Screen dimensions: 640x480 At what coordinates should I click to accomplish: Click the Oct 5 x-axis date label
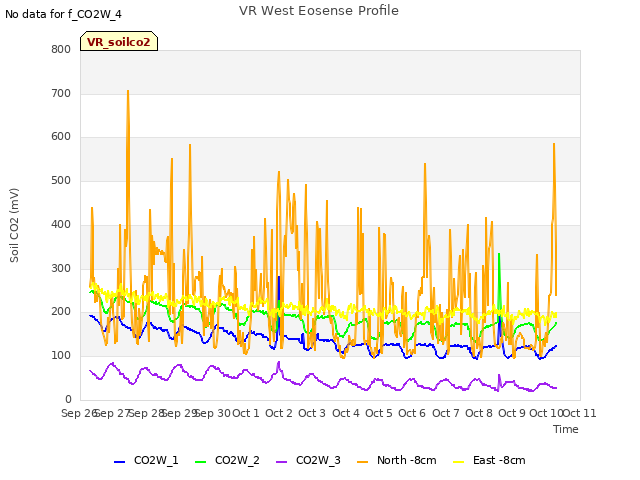[379, 413]
